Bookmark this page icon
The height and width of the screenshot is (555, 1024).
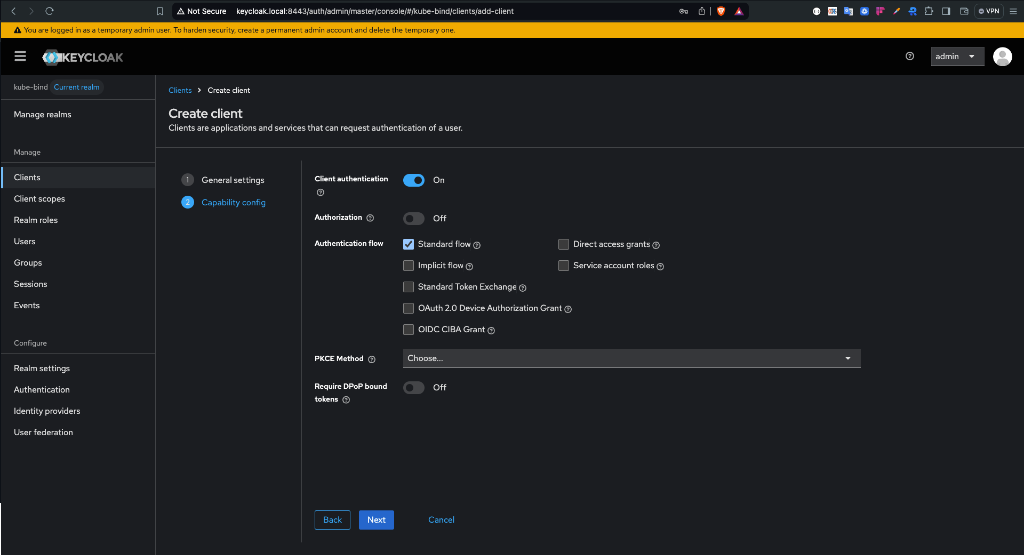160,11
